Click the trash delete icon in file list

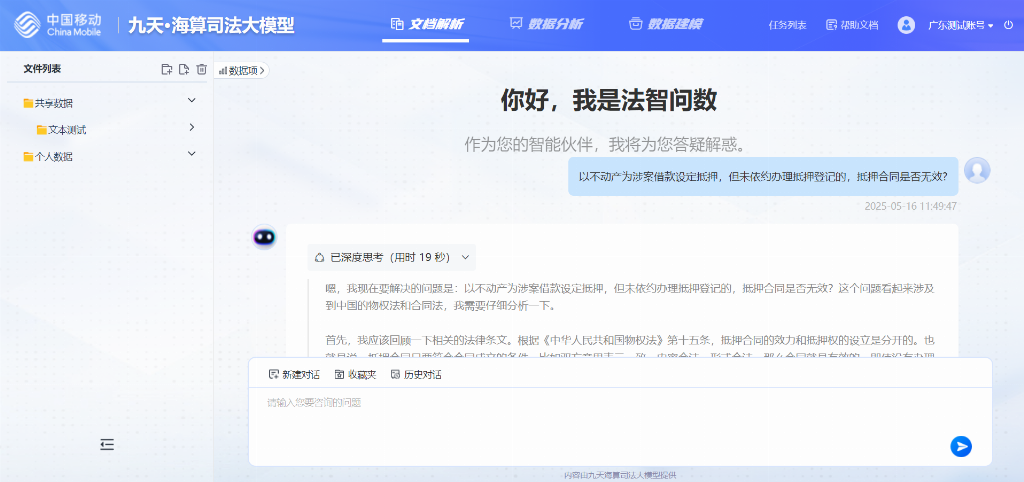coord(201,69)
